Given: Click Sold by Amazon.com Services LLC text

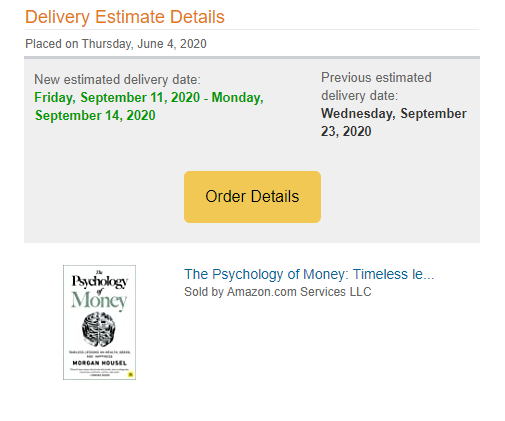Looking at the screenshot, I should coord(278,292).
